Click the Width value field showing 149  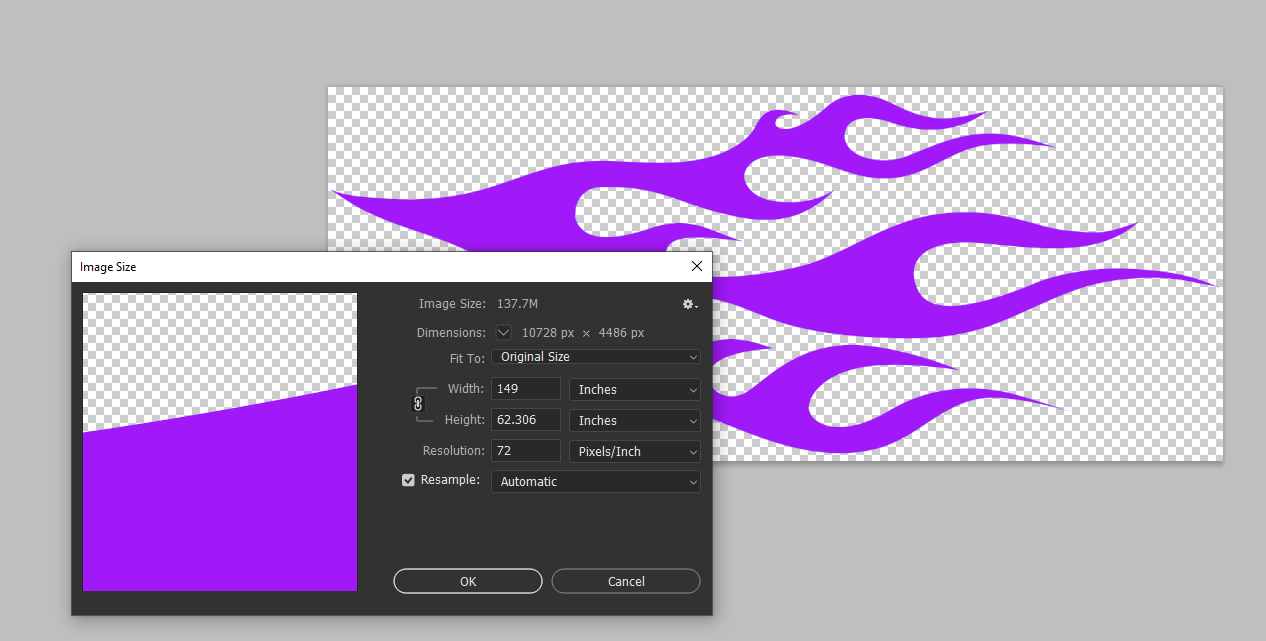526,389
